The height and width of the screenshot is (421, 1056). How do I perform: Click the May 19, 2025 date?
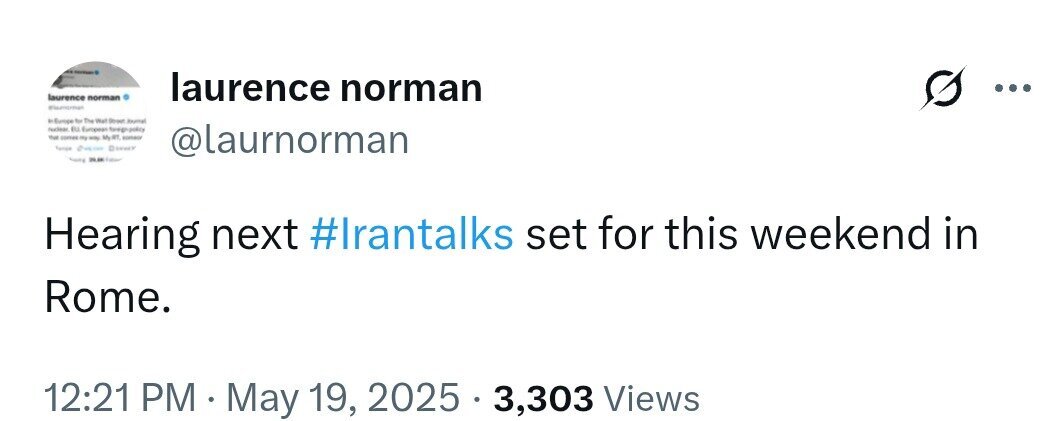coord(338,398)
